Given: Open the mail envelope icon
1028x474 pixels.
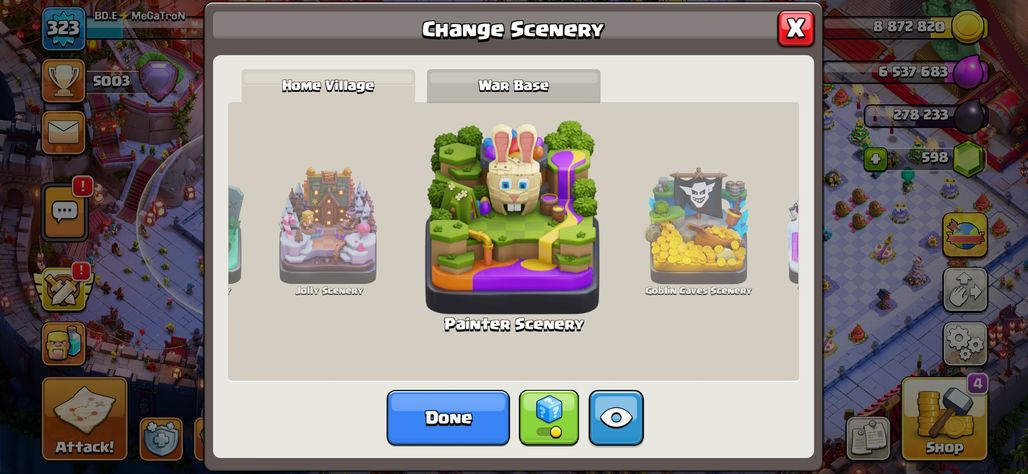Looking at the screenshot, I should click(x=64, y=132).
